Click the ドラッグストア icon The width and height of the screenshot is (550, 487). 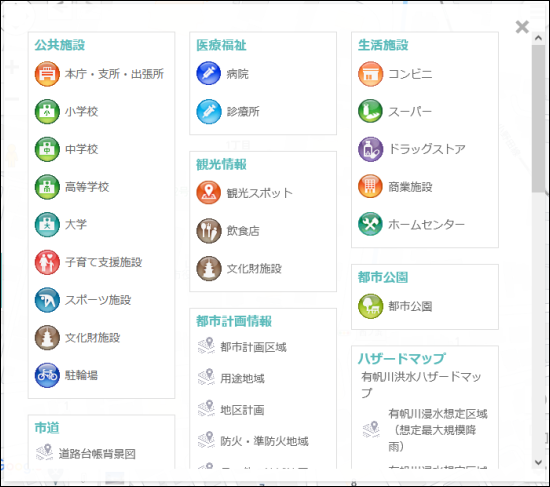pos(370,149)
